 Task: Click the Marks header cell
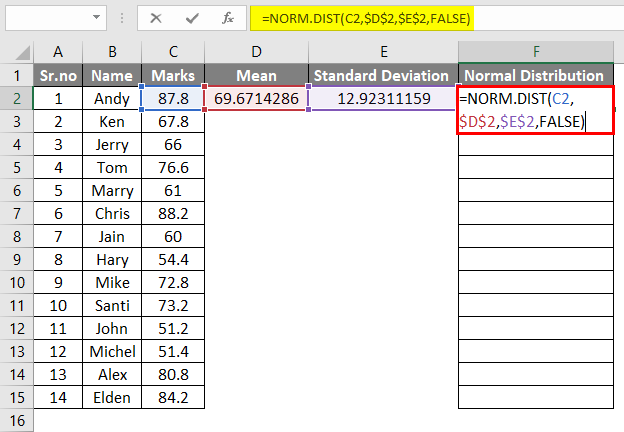pyautogui.click(x=174, y=75)
